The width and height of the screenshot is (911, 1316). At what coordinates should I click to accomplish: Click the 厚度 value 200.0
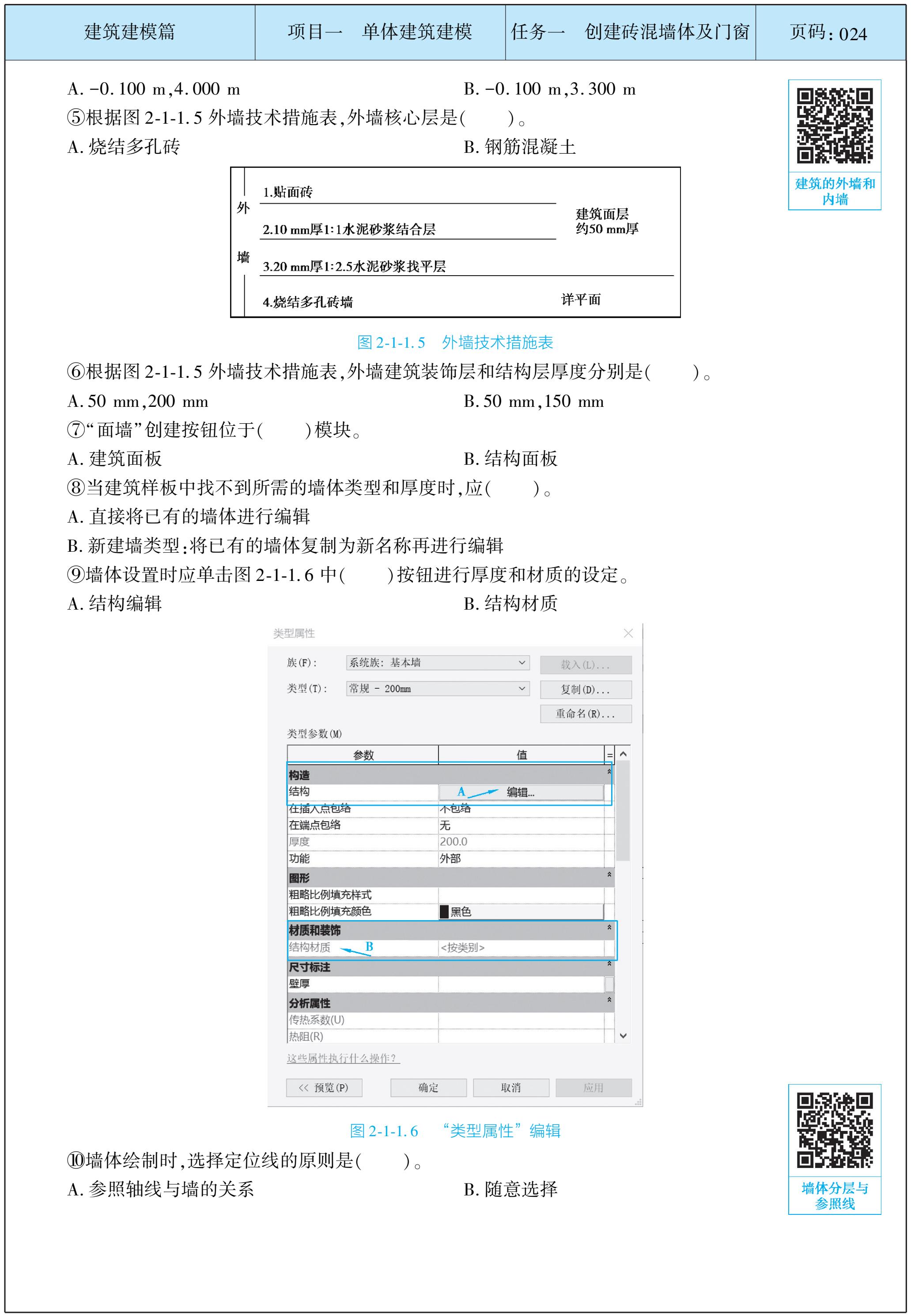(x=521, y=842)
